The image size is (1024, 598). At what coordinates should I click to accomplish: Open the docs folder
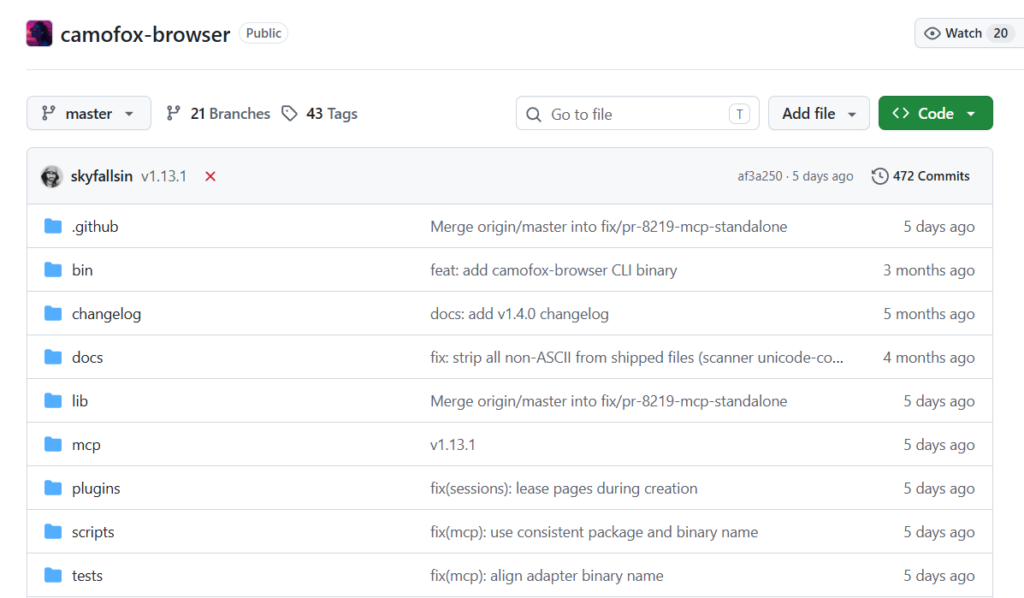tap(88, 358)
